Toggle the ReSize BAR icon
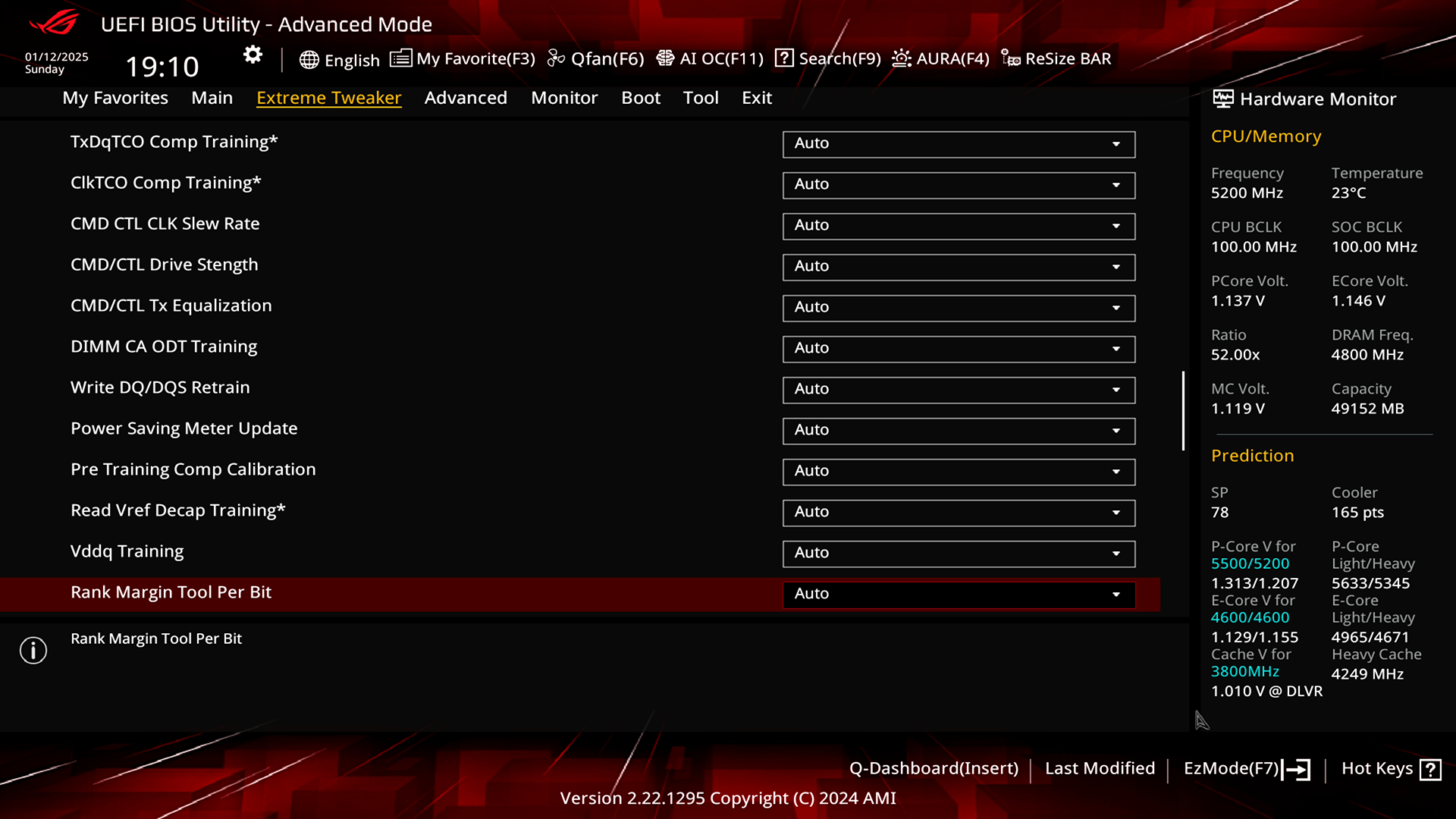The image size is (1456, 819). 1010,58
